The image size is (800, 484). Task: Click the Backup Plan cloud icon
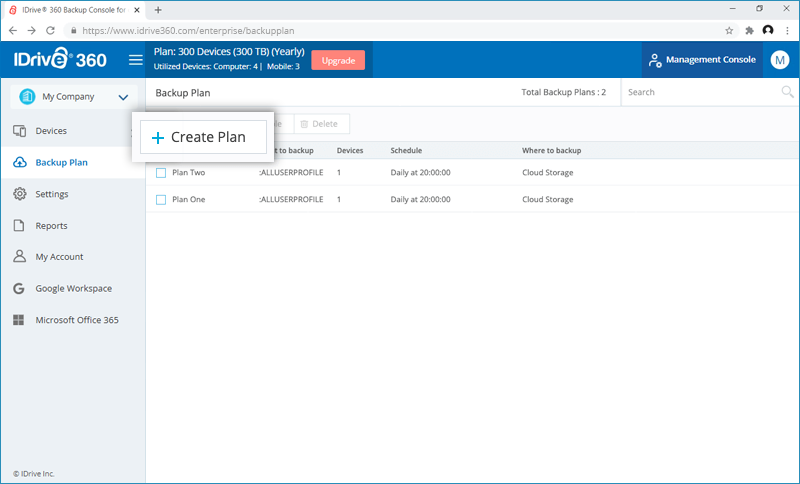19,162
